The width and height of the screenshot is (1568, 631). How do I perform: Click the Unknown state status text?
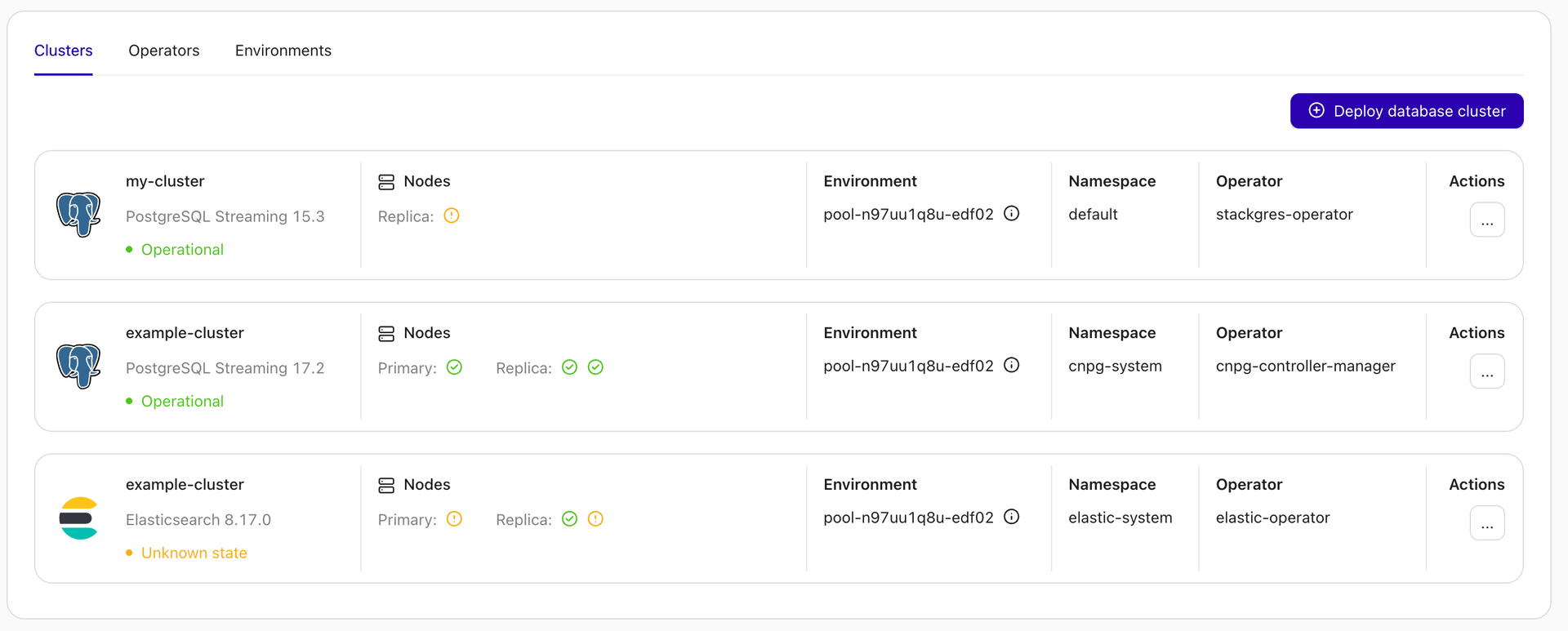click(194, 553)
